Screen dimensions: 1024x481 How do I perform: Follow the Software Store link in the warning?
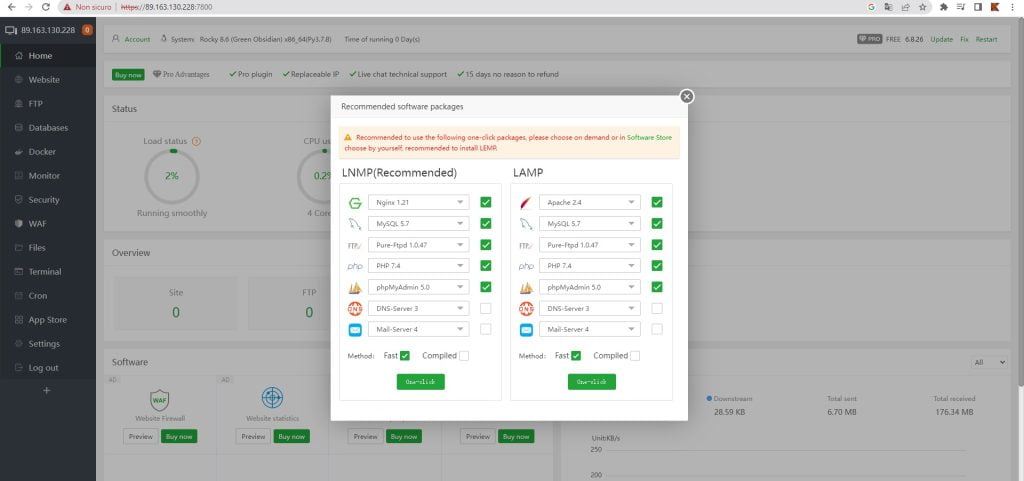pos(649,137)
